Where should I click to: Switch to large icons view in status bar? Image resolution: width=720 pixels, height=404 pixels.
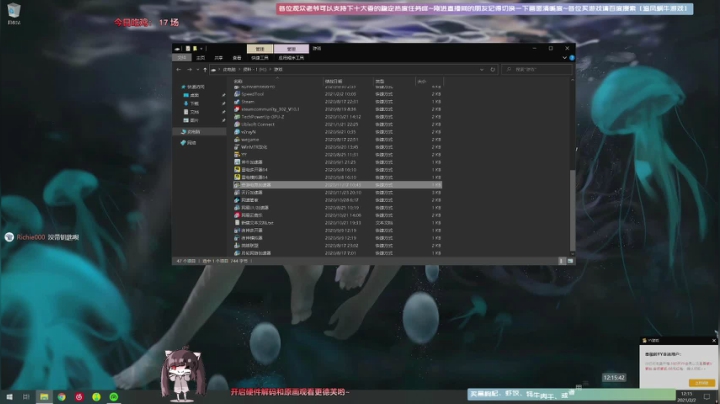point(570,261)
